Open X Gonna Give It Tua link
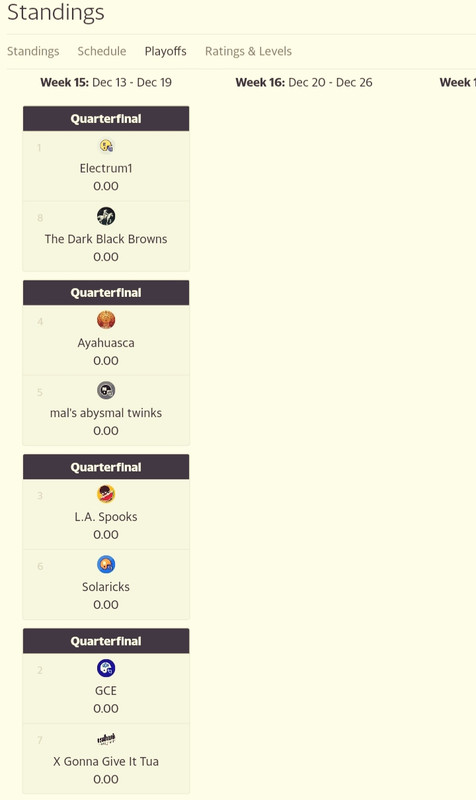Screen dimensions: 476x800 coord(106,761)
